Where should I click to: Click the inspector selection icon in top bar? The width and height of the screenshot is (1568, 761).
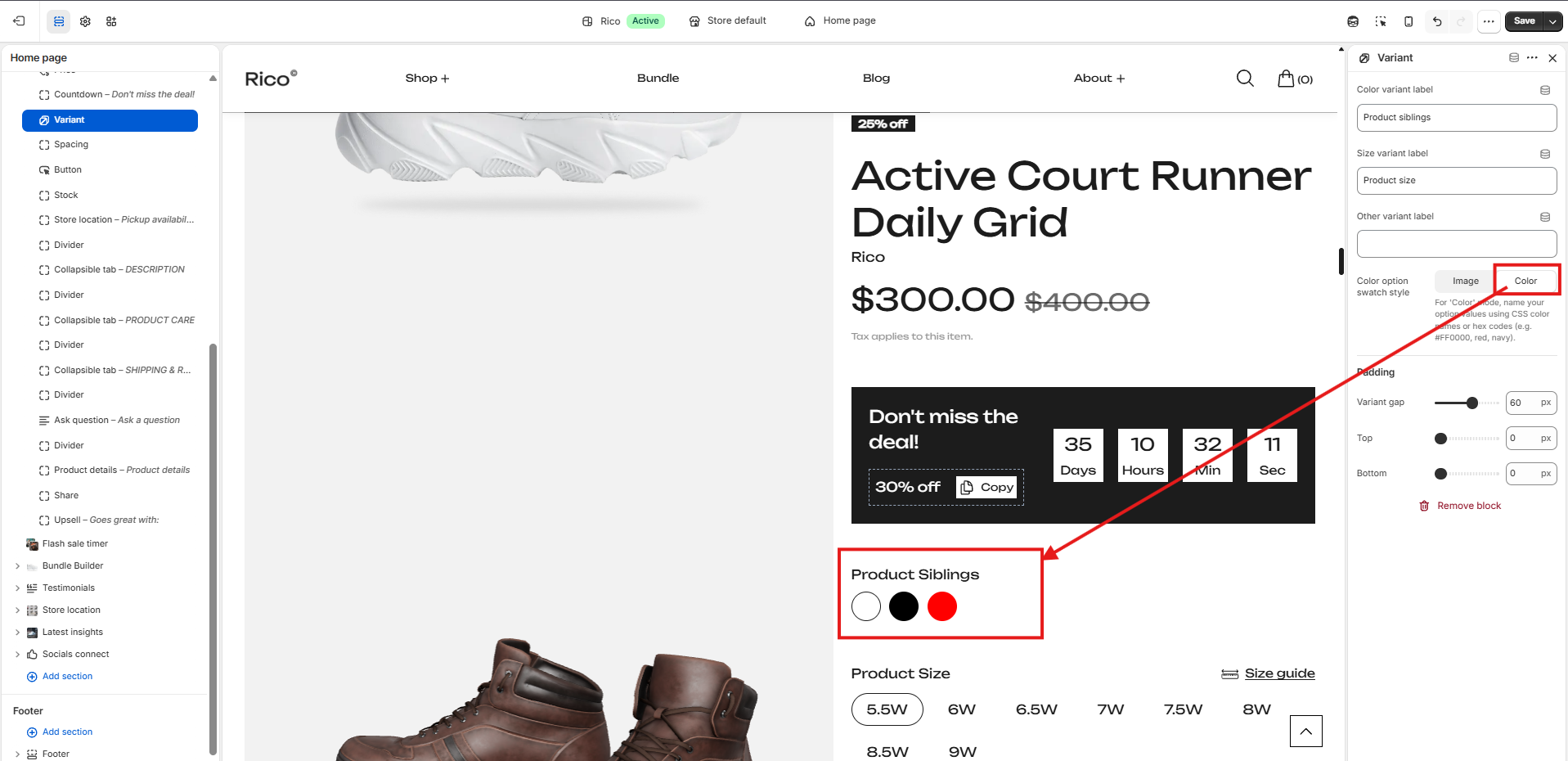[1381, 21]
